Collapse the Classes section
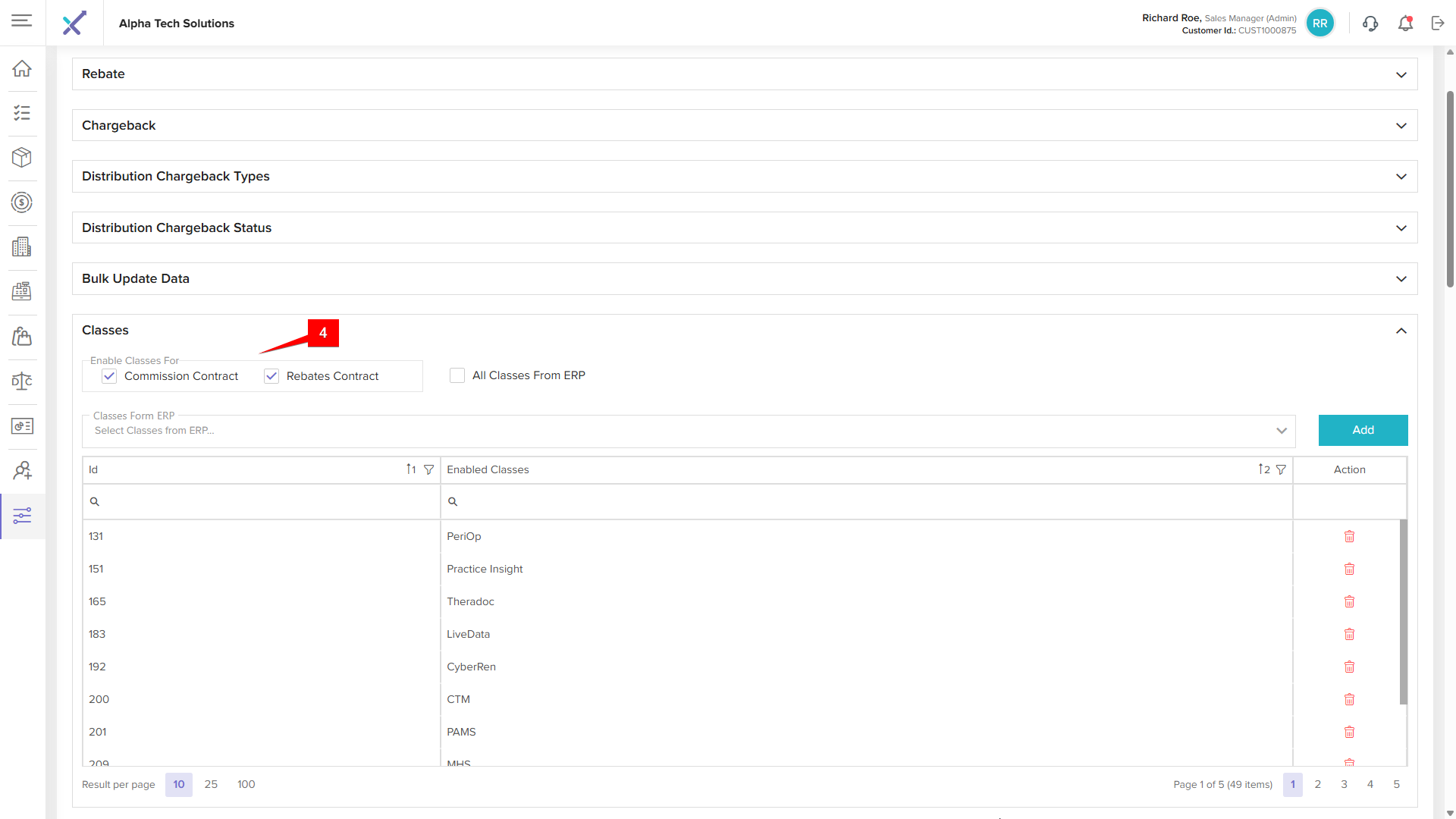This screenshot has width=1456, height=819. point(1401,331)
